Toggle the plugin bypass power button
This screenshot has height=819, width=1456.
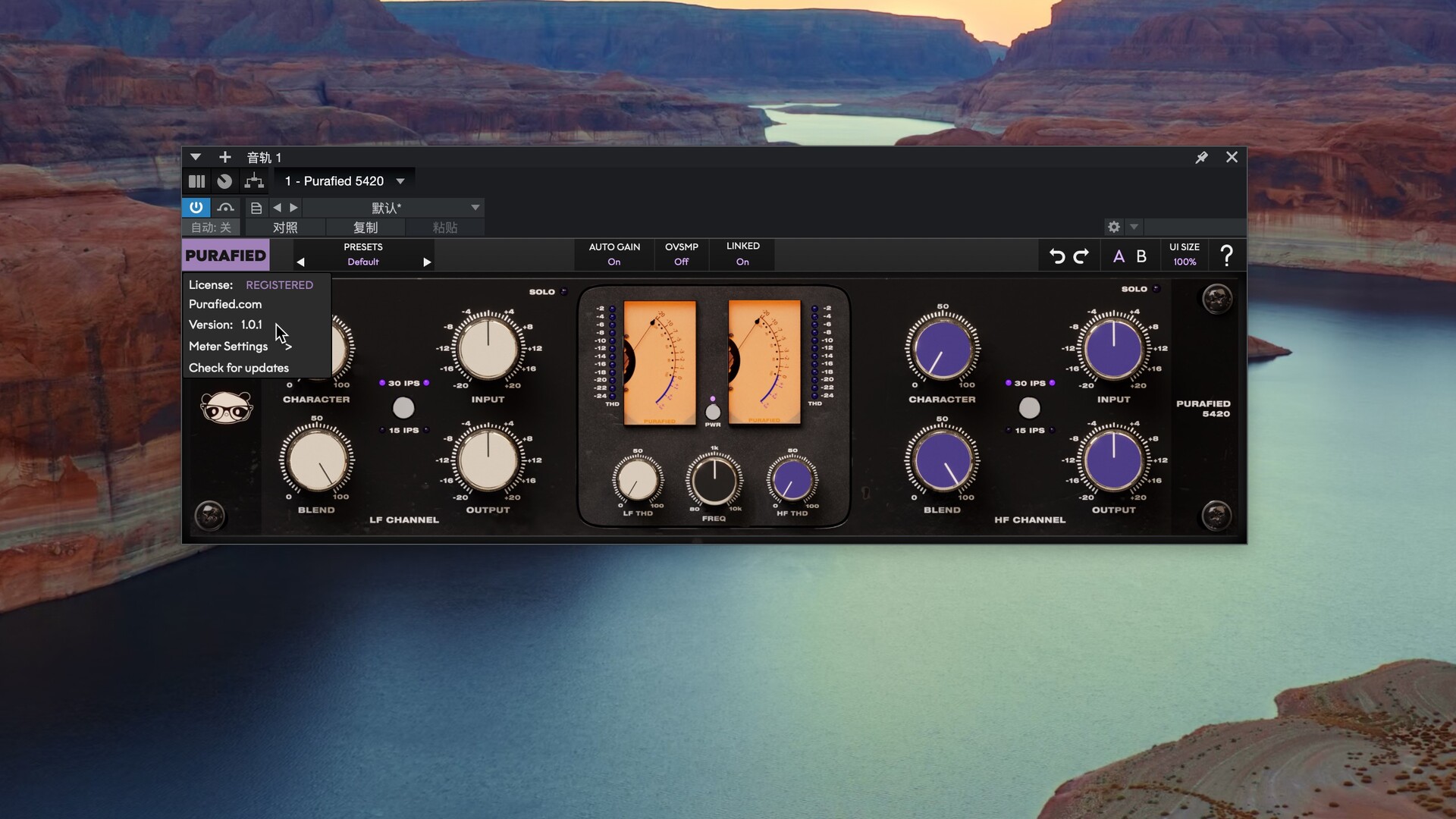[196, 207]
